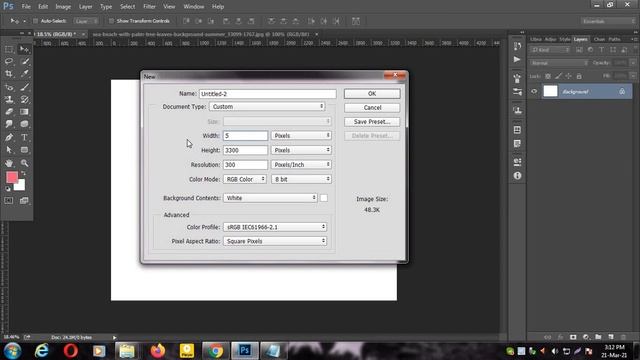Open bit depth 8 bit dropdown

[301, 179]
